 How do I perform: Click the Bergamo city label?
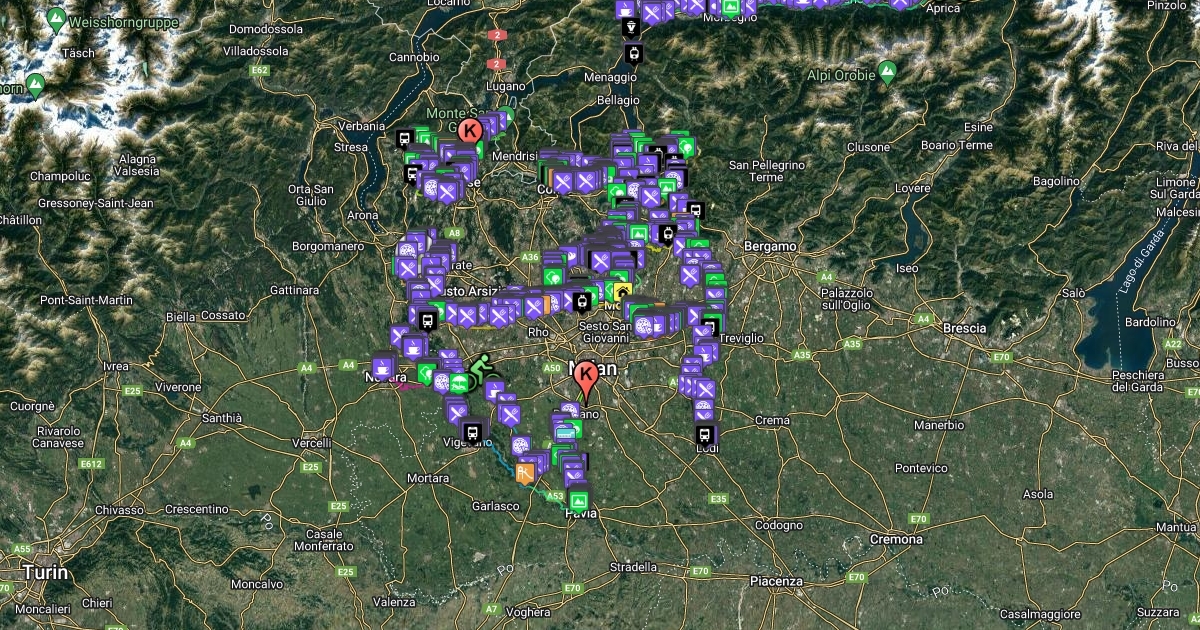pos(769,246)
